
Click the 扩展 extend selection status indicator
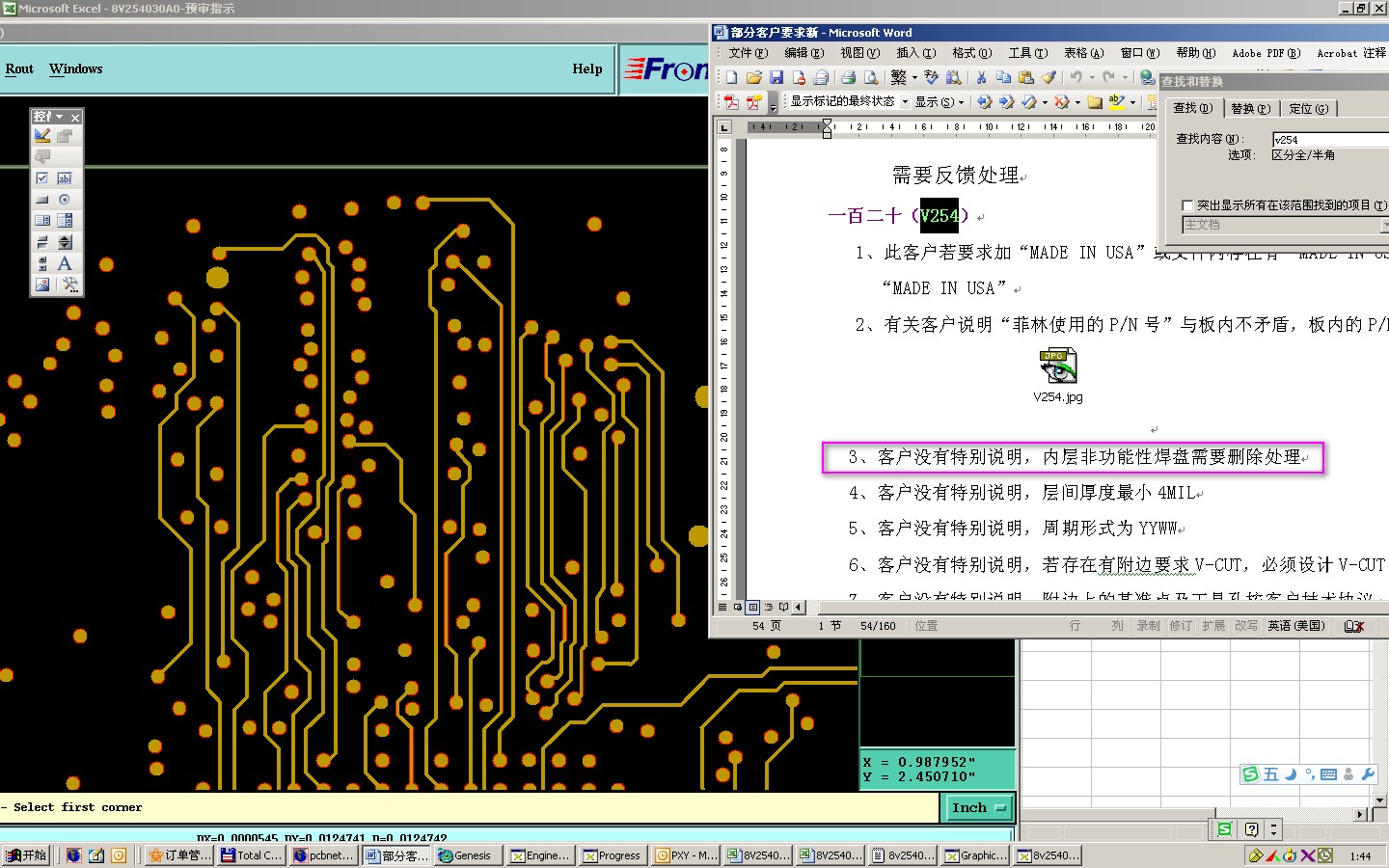pyautogui.click(x=1213, y=626)
